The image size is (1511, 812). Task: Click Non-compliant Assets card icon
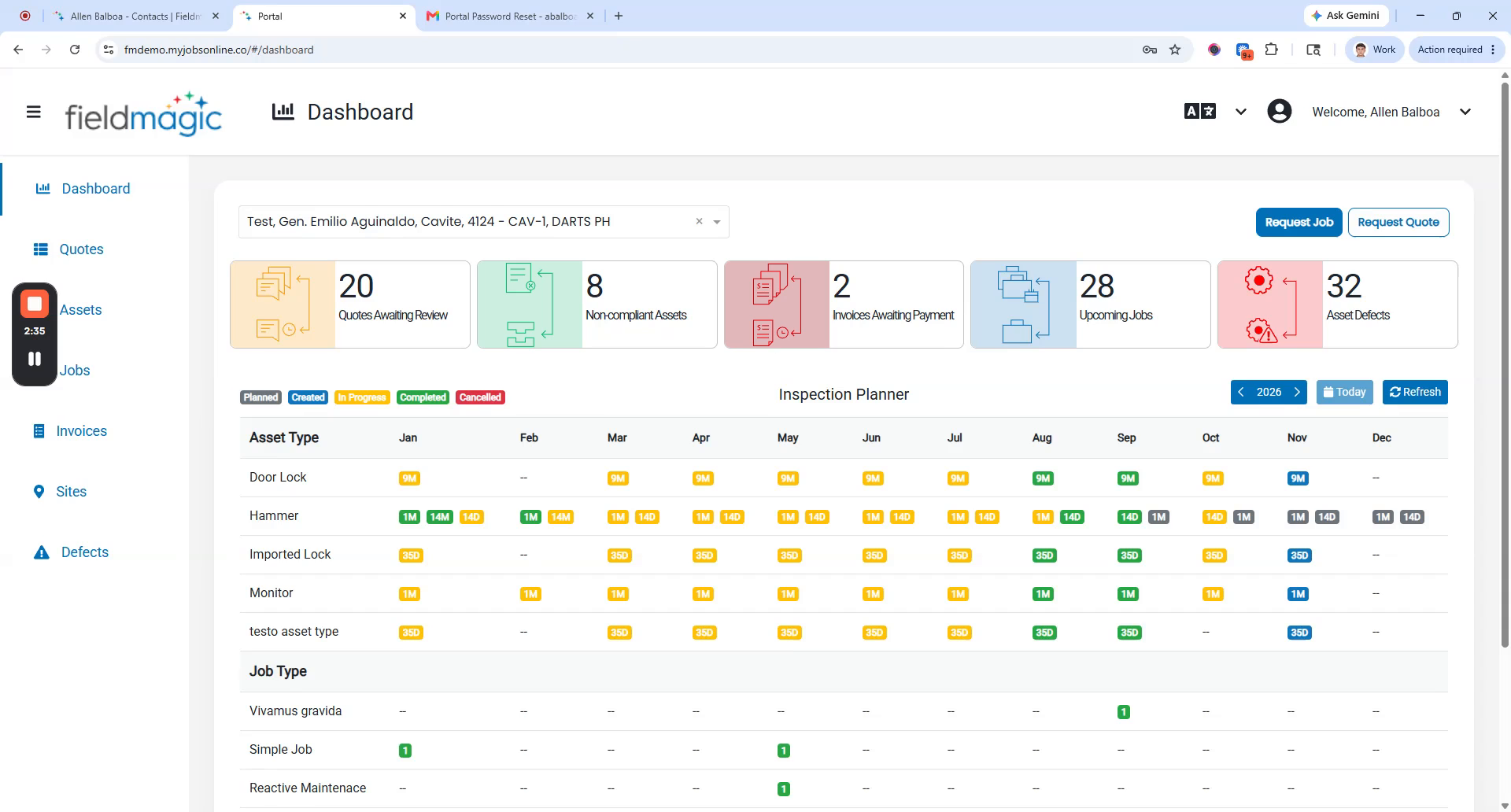[530, 304]
